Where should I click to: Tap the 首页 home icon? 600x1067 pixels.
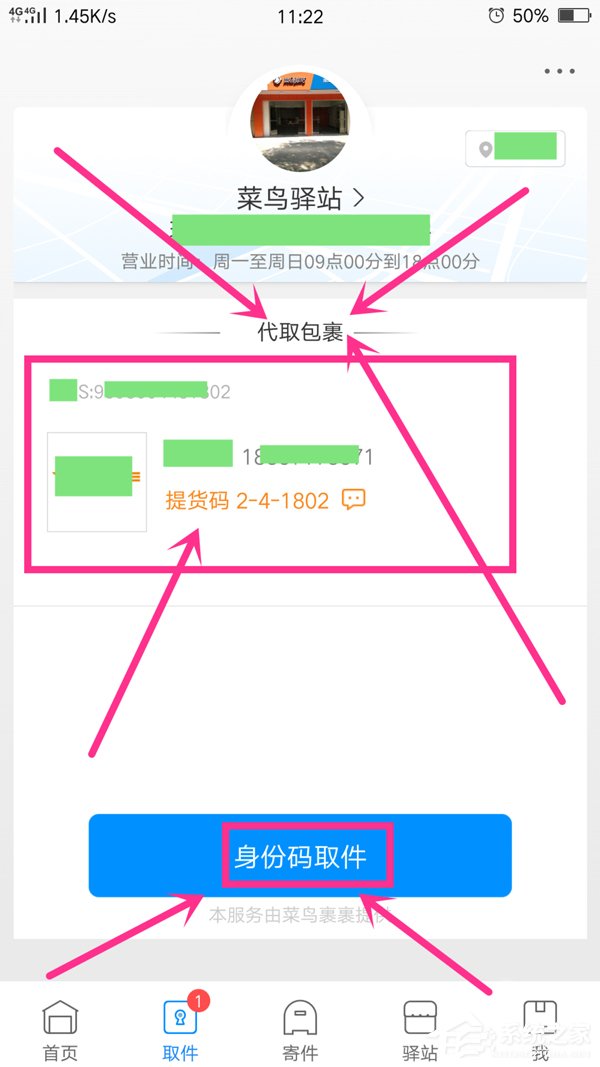coord(61,1018)
